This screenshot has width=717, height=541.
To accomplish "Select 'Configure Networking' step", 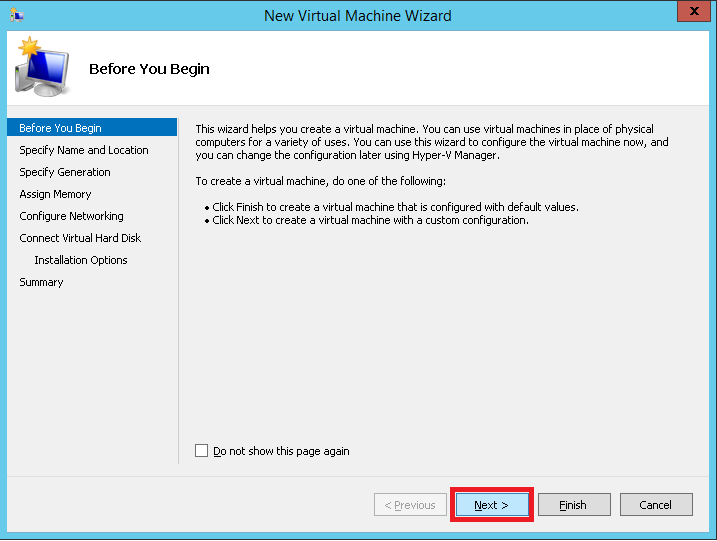I will click(71, 216).
